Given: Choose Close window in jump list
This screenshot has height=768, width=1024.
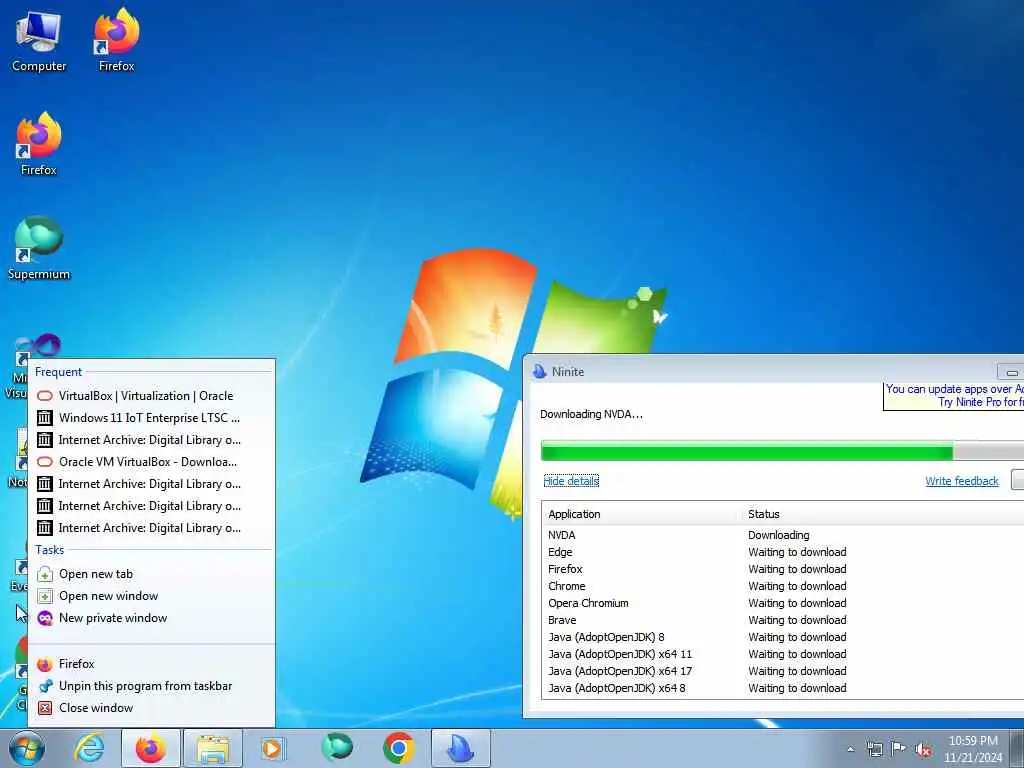Looking at the screenshot, I should point(151,708).
